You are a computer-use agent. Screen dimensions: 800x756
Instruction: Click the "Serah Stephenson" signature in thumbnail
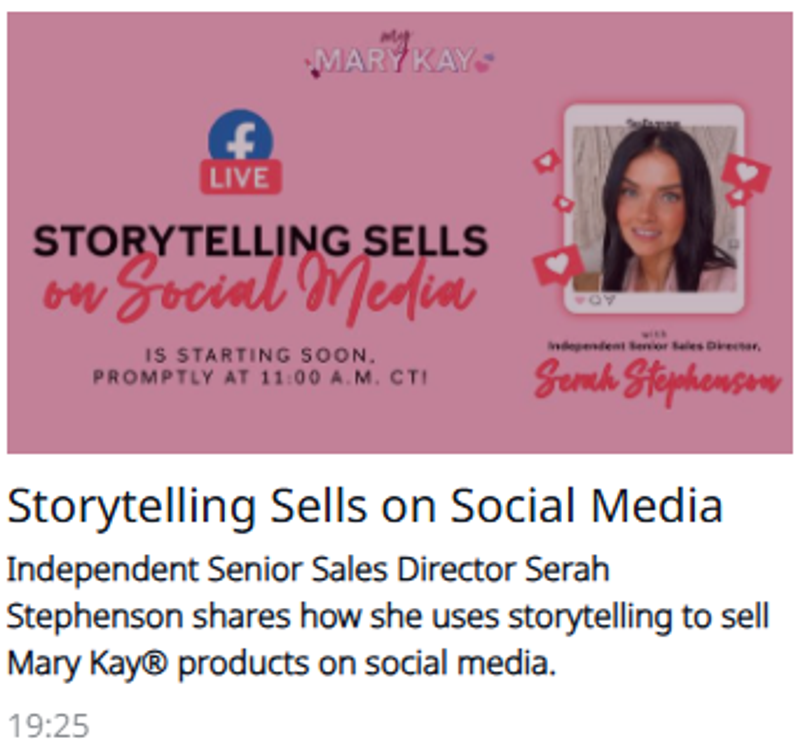point(655,382)
